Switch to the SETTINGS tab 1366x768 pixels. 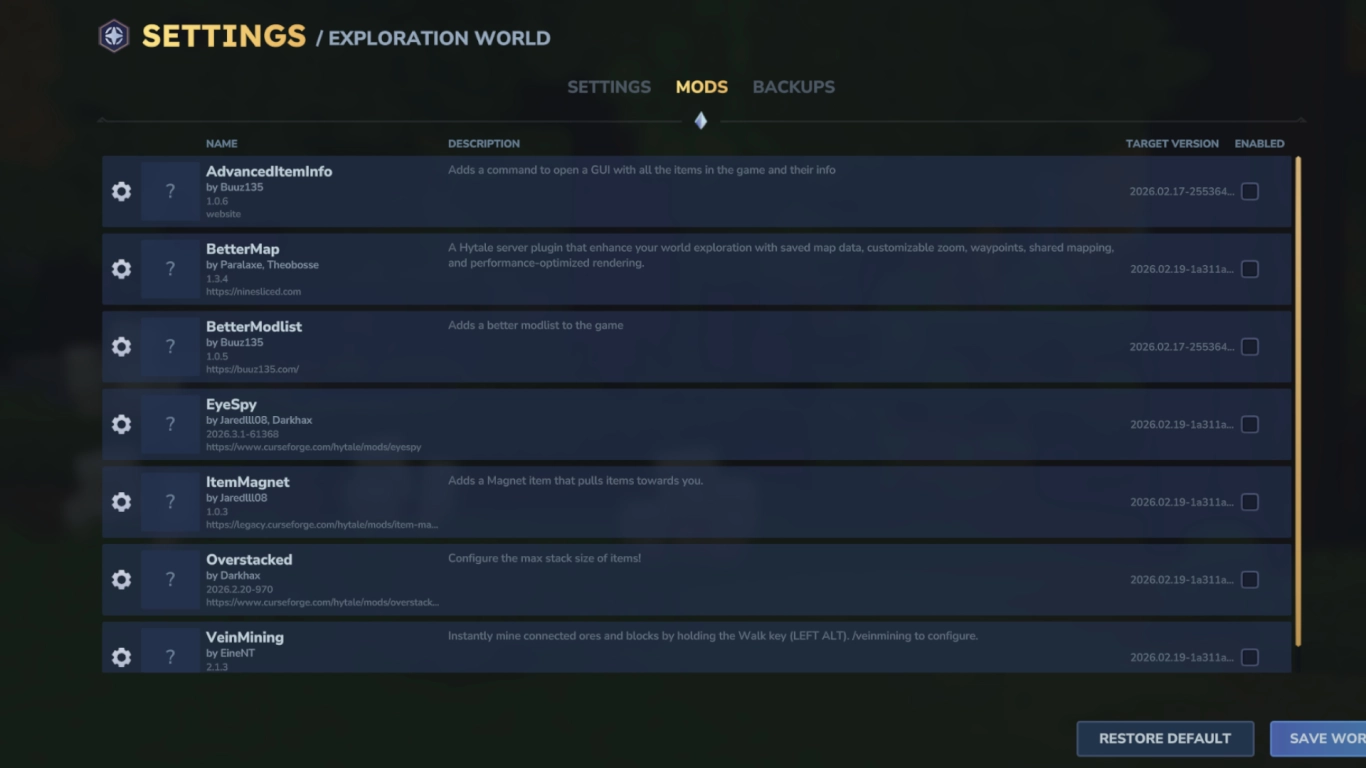pyautogui.click(x=609, y=87)
